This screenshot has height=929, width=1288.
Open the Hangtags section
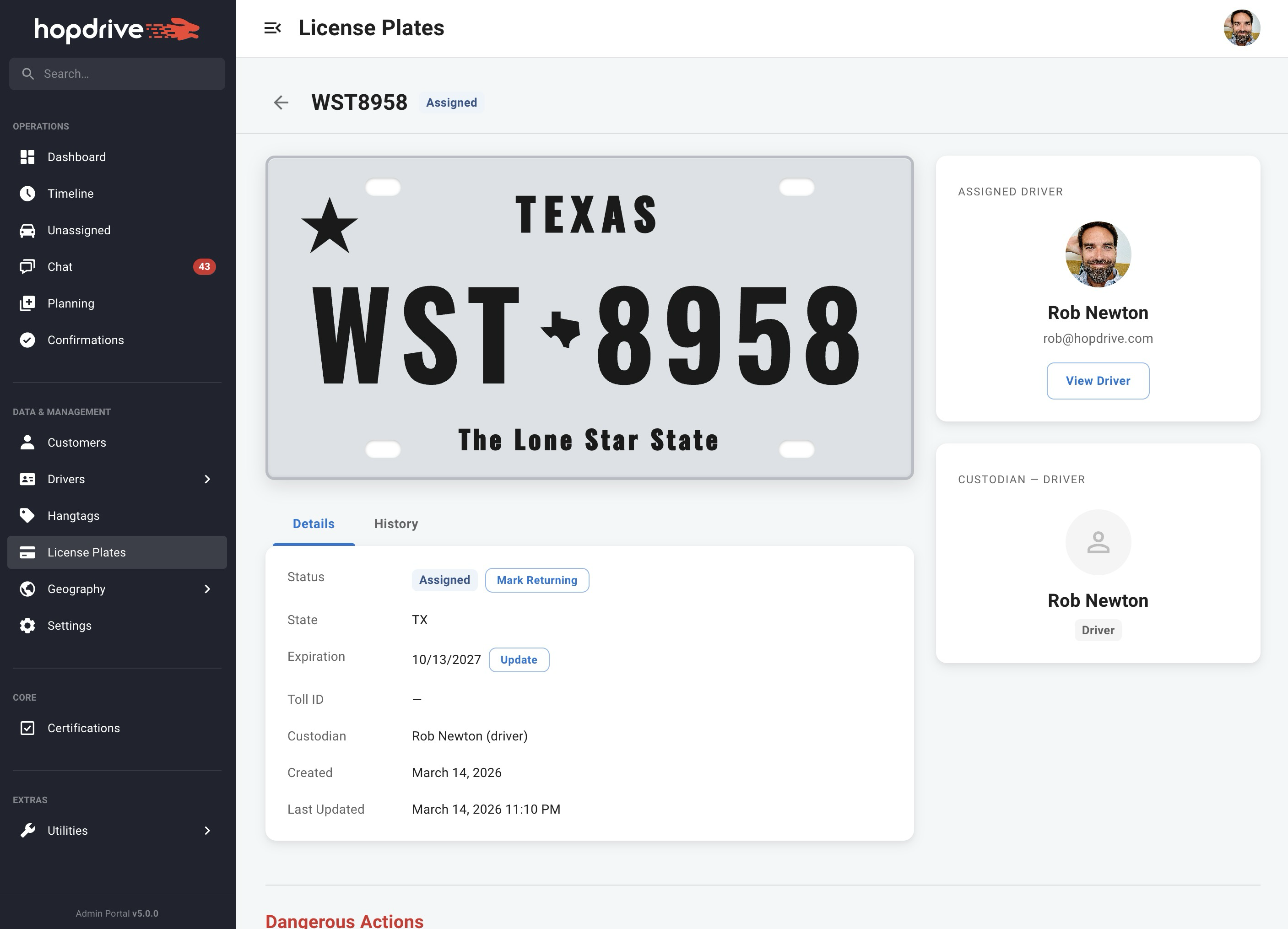point(73,515)
